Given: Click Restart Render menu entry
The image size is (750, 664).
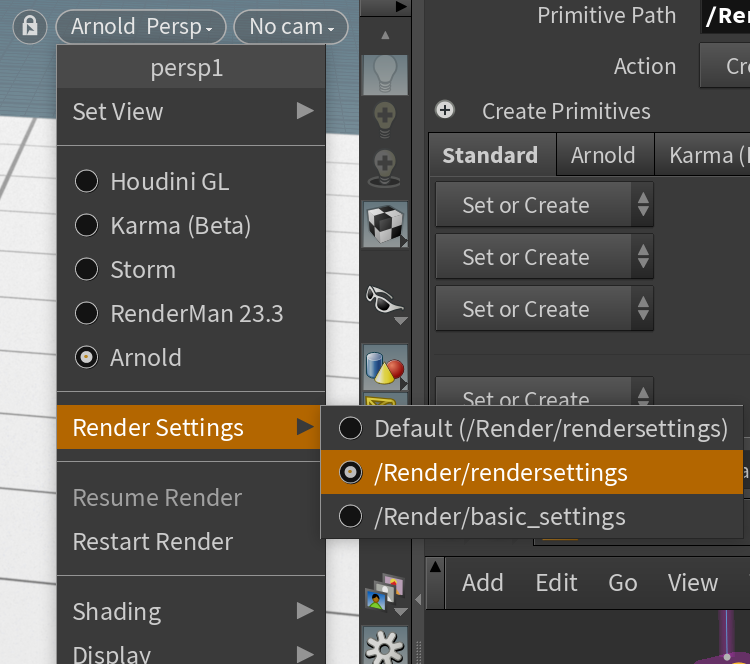Looking at the screenshot, I should [x=191, y=542].
